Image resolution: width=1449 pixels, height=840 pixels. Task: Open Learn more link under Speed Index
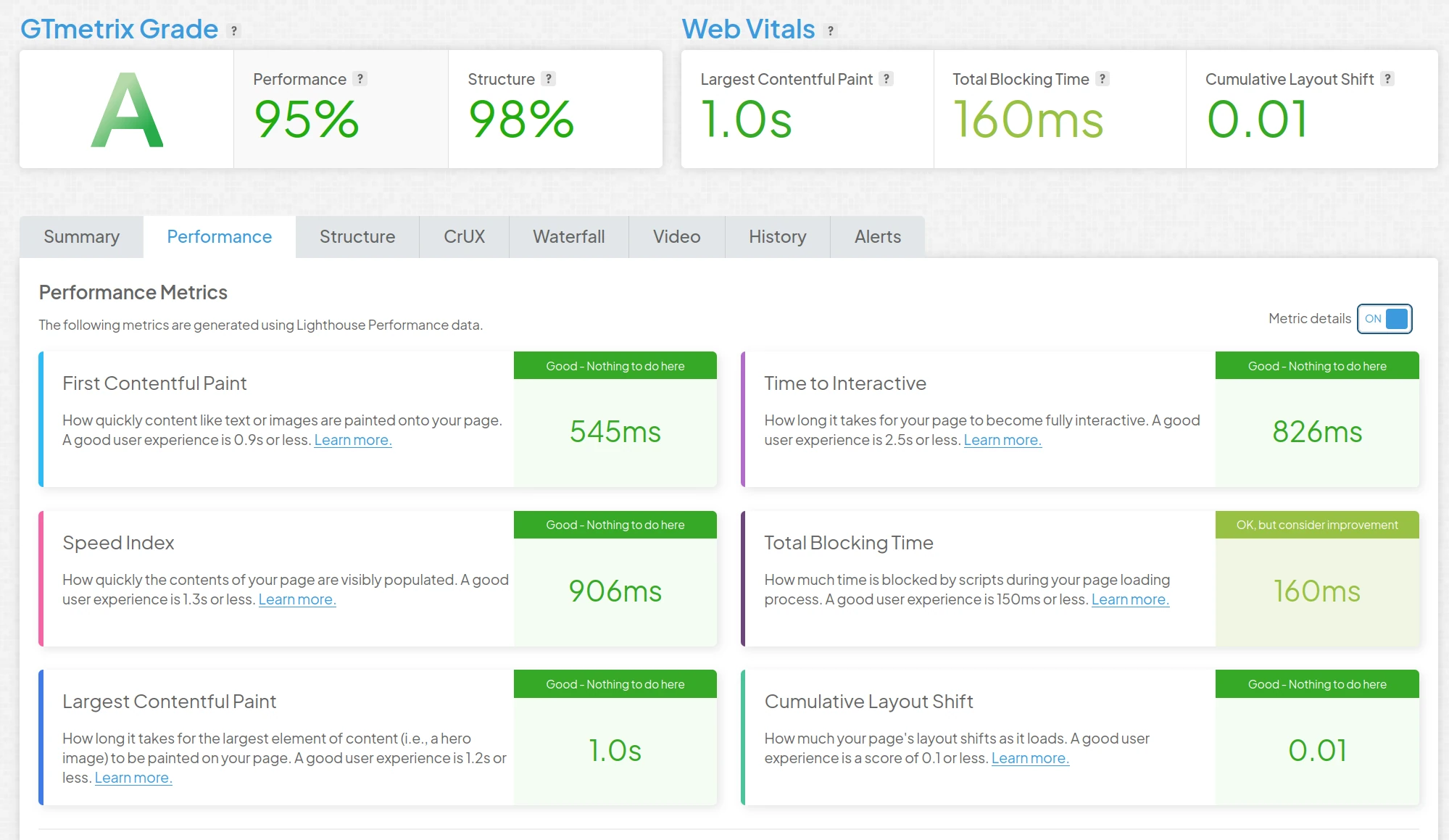coord(297,599)
